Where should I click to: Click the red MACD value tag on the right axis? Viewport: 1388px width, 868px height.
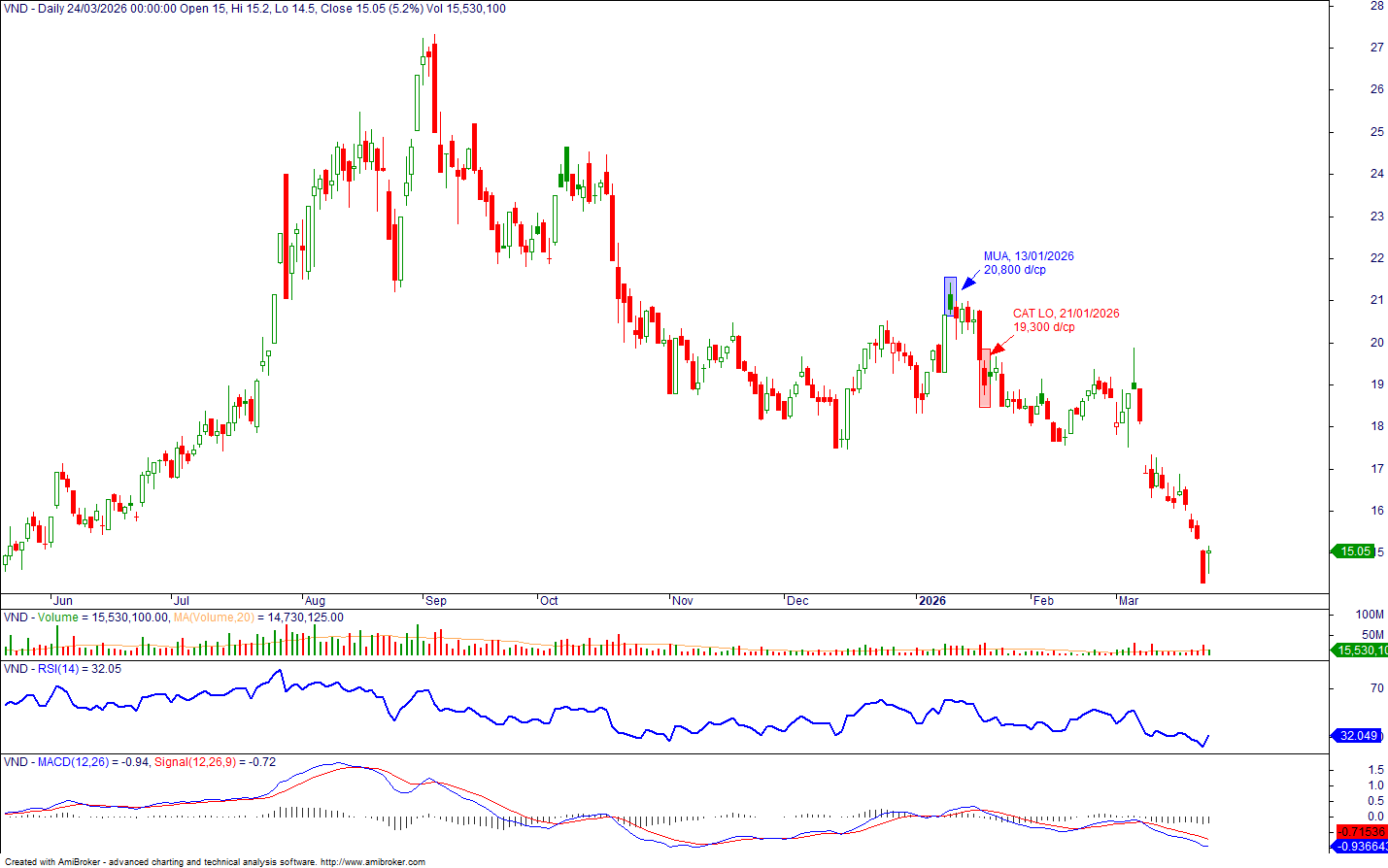point(1361,832)
